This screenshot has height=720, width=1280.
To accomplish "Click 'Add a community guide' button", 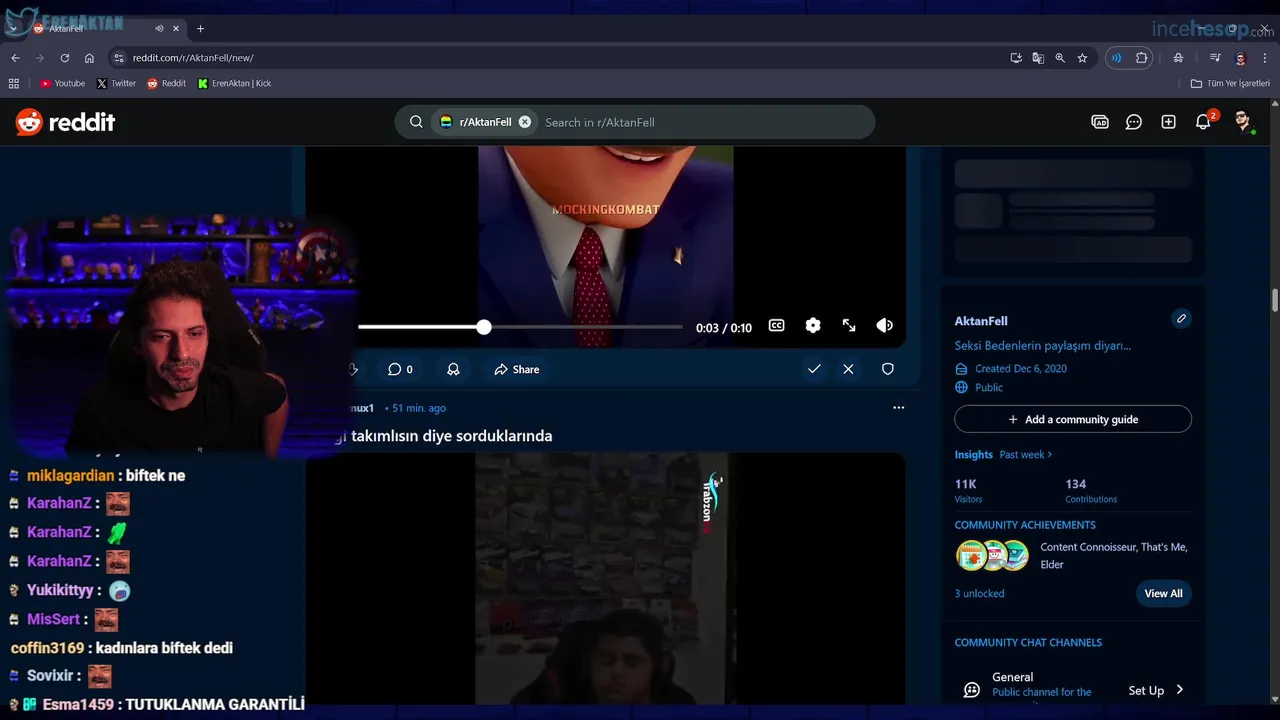I will (1073, 419).
